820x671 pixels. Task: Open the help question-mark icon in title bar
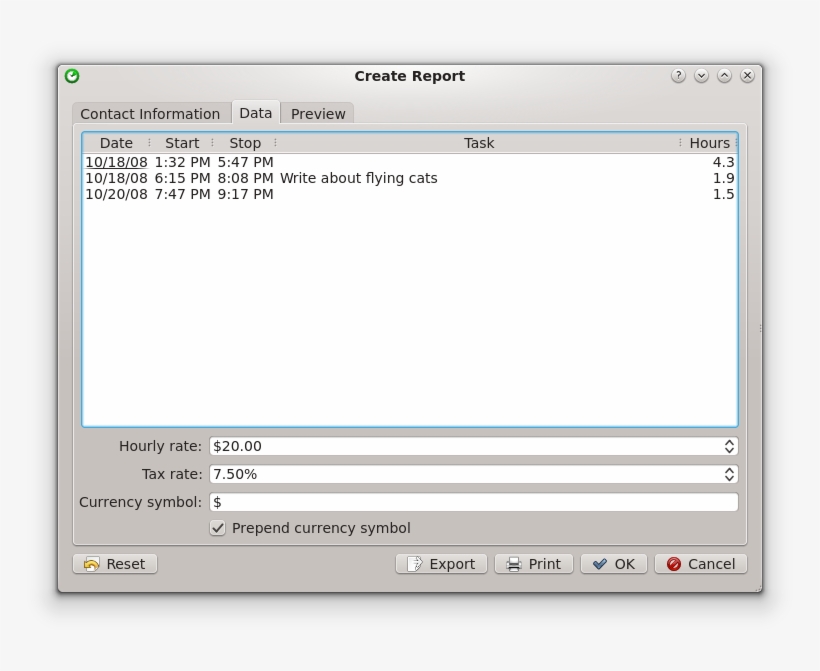pyautogui.click(x=678, y=74)
